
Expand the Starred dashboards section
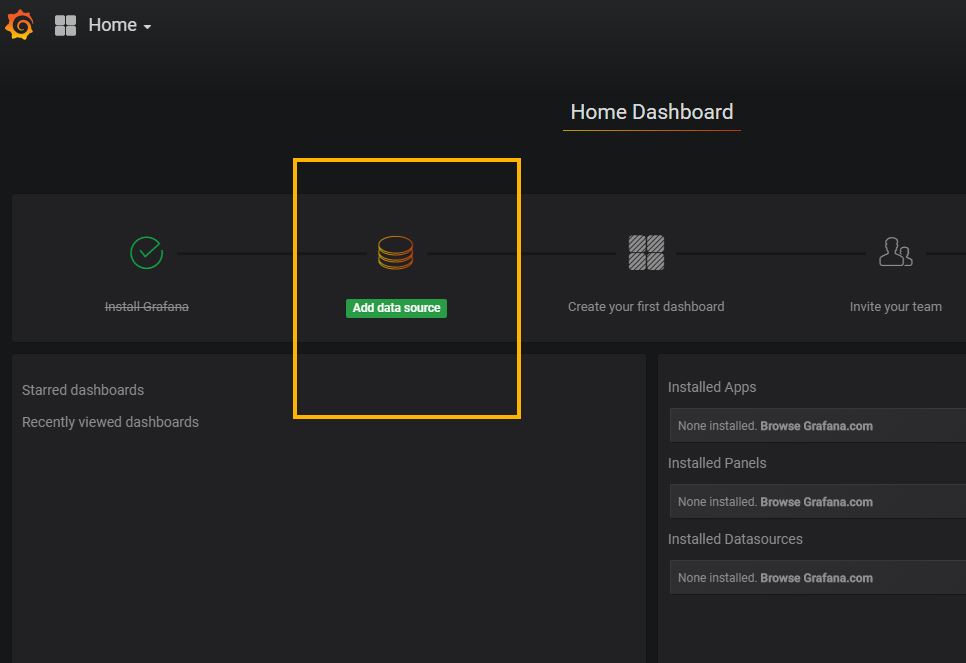(x=82, y=390)
